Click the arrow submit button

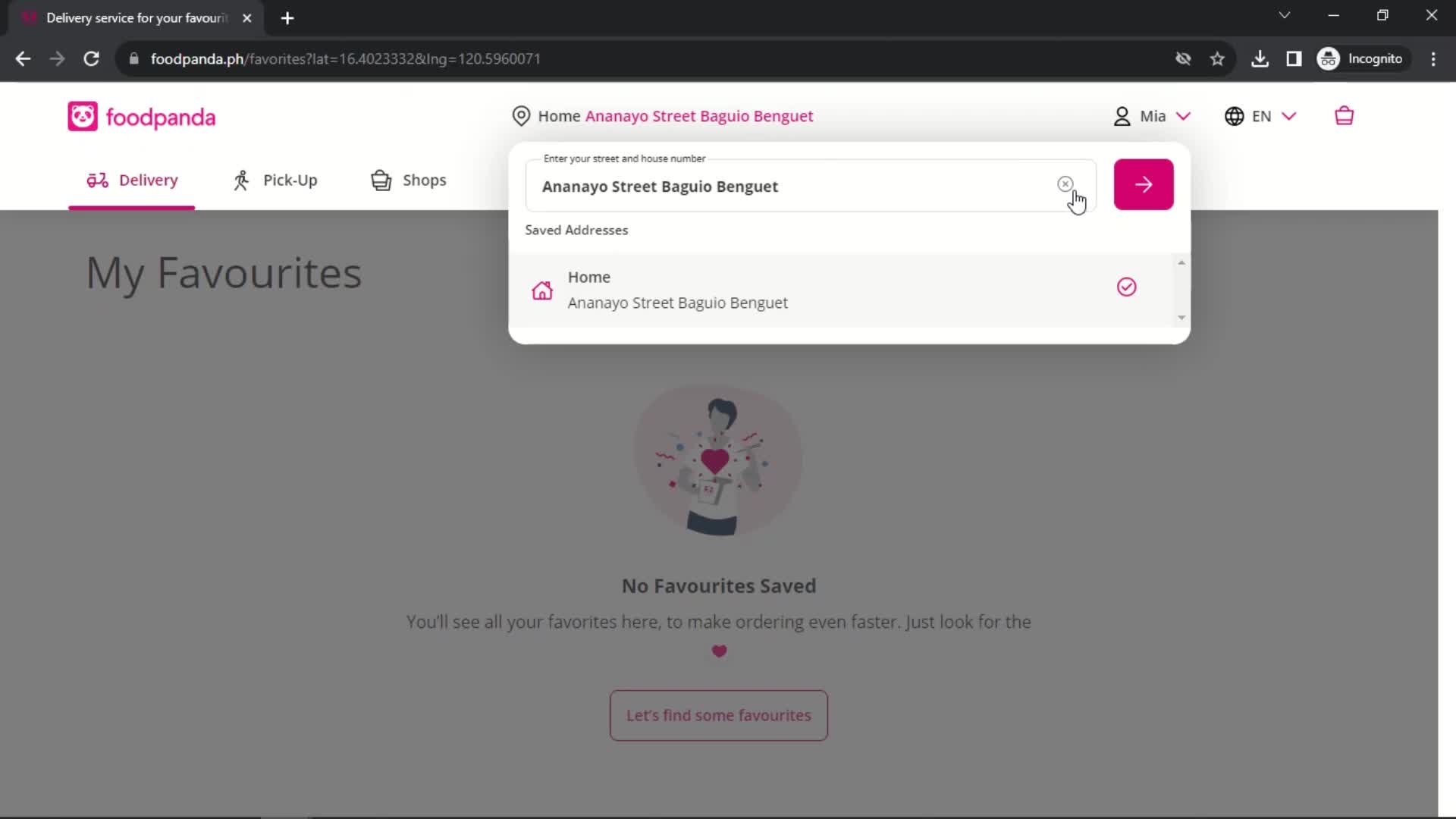(1144, 184)
